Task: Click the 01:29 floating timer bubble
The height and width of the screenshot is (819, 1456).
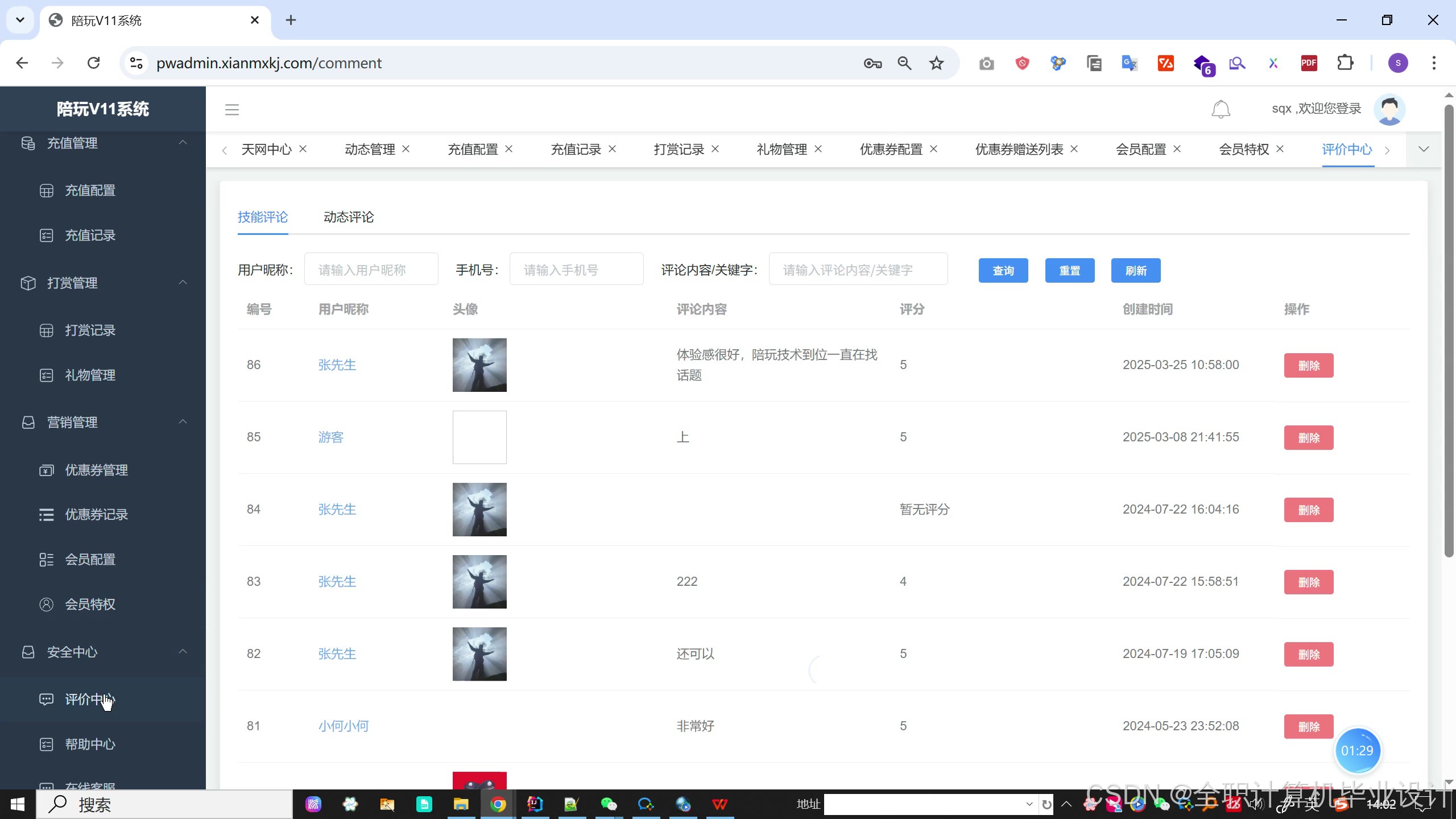Action: coord(1357,750)
